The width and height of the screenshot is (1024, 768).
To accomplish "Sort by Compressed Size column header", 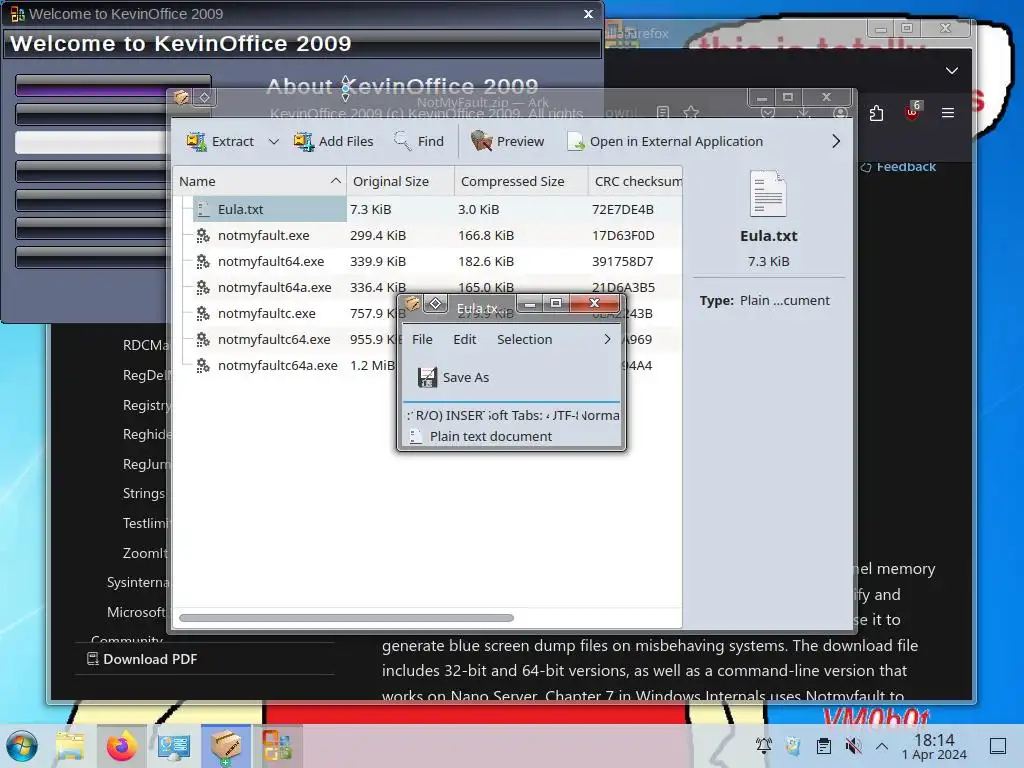I will pyautogui.click(x=521, y=182).
